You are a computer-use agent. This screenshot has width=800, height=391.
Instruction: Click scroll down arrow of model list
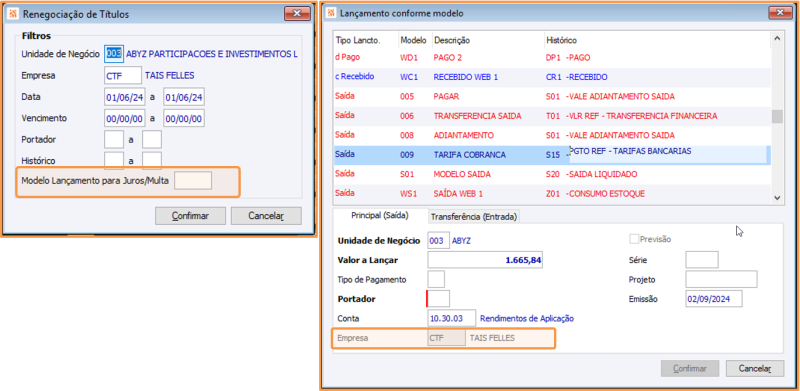coord(777,198)
